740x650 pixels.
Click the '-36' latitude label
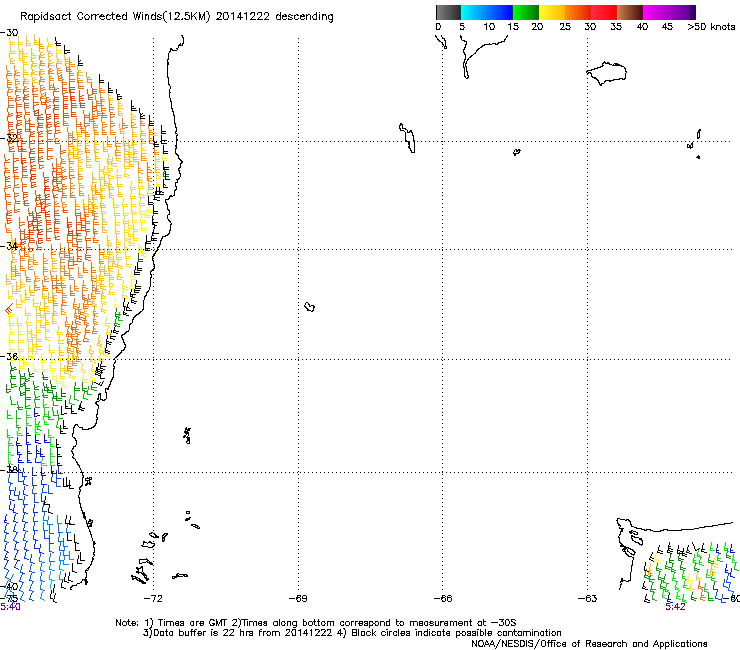(x=9, y=356)
